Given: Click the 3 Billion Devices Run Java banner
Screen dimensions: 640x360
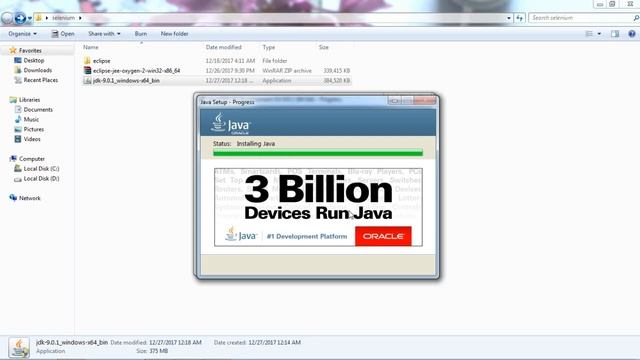Looking at the screenshot, I should (x=318, y=207).
